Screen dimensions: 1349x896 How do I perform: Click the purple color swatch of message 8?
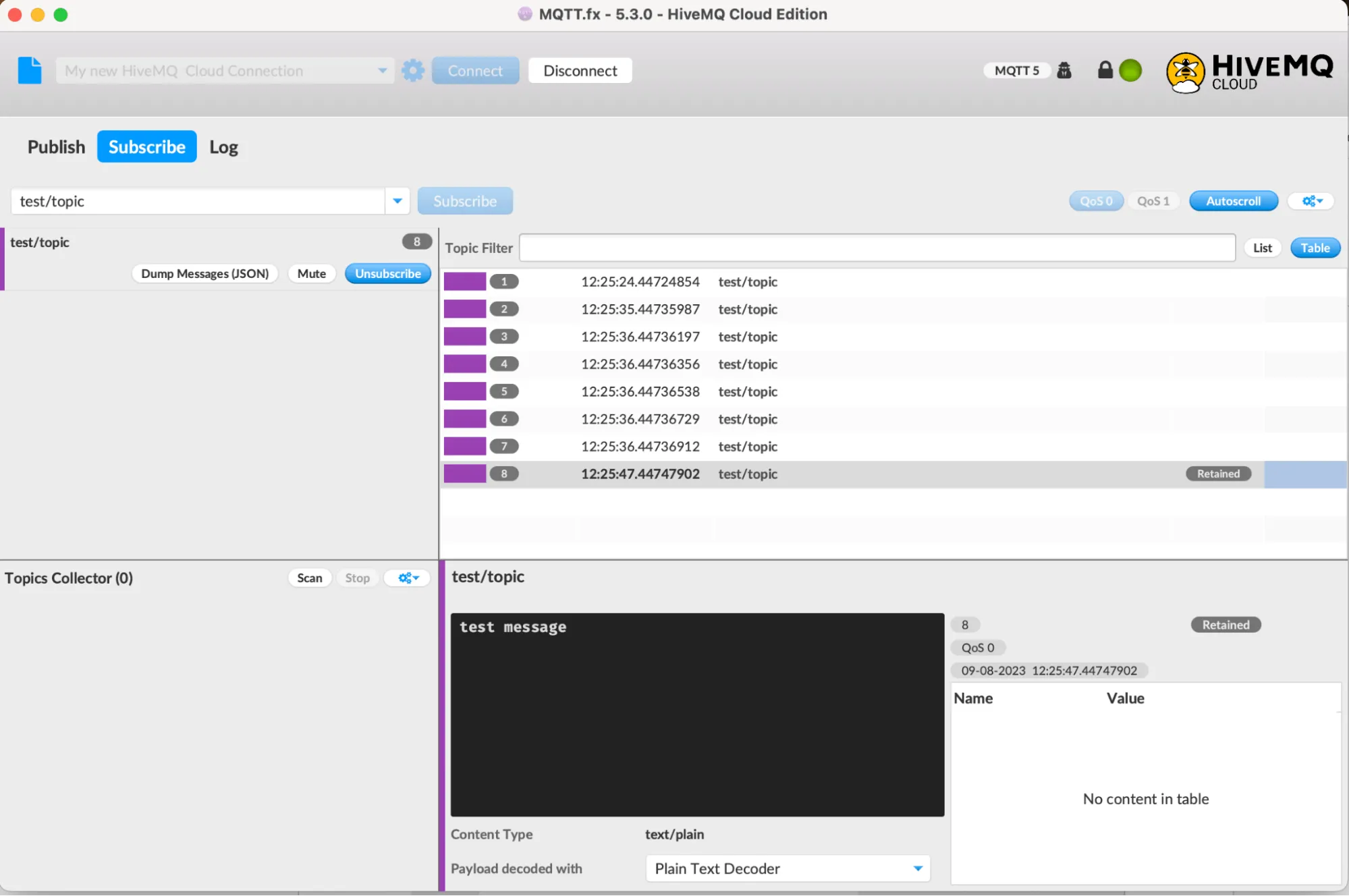pyautogui.click(x=464, y=474)
